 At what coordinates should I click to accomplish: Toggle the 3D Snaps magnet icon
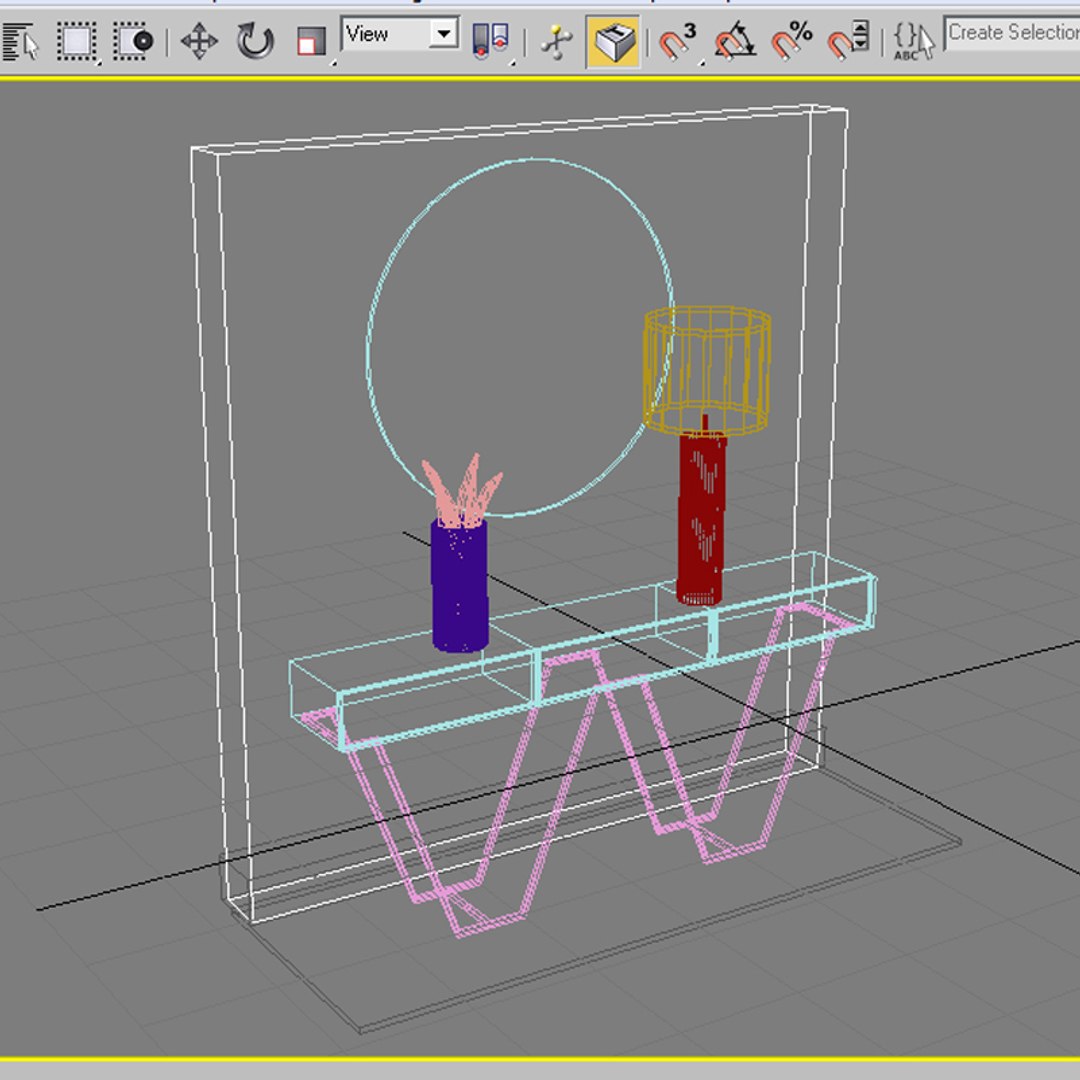pos(678,42)
